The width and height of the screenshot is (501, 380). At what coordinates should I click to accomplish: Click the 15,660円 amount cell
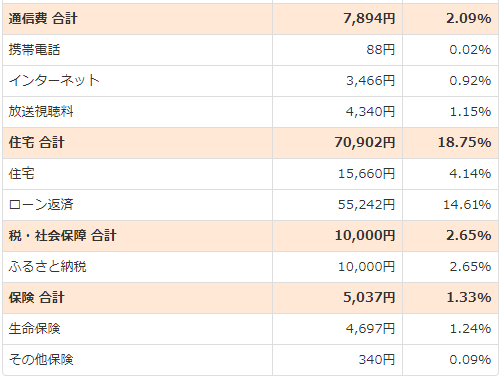click(337, 174)
